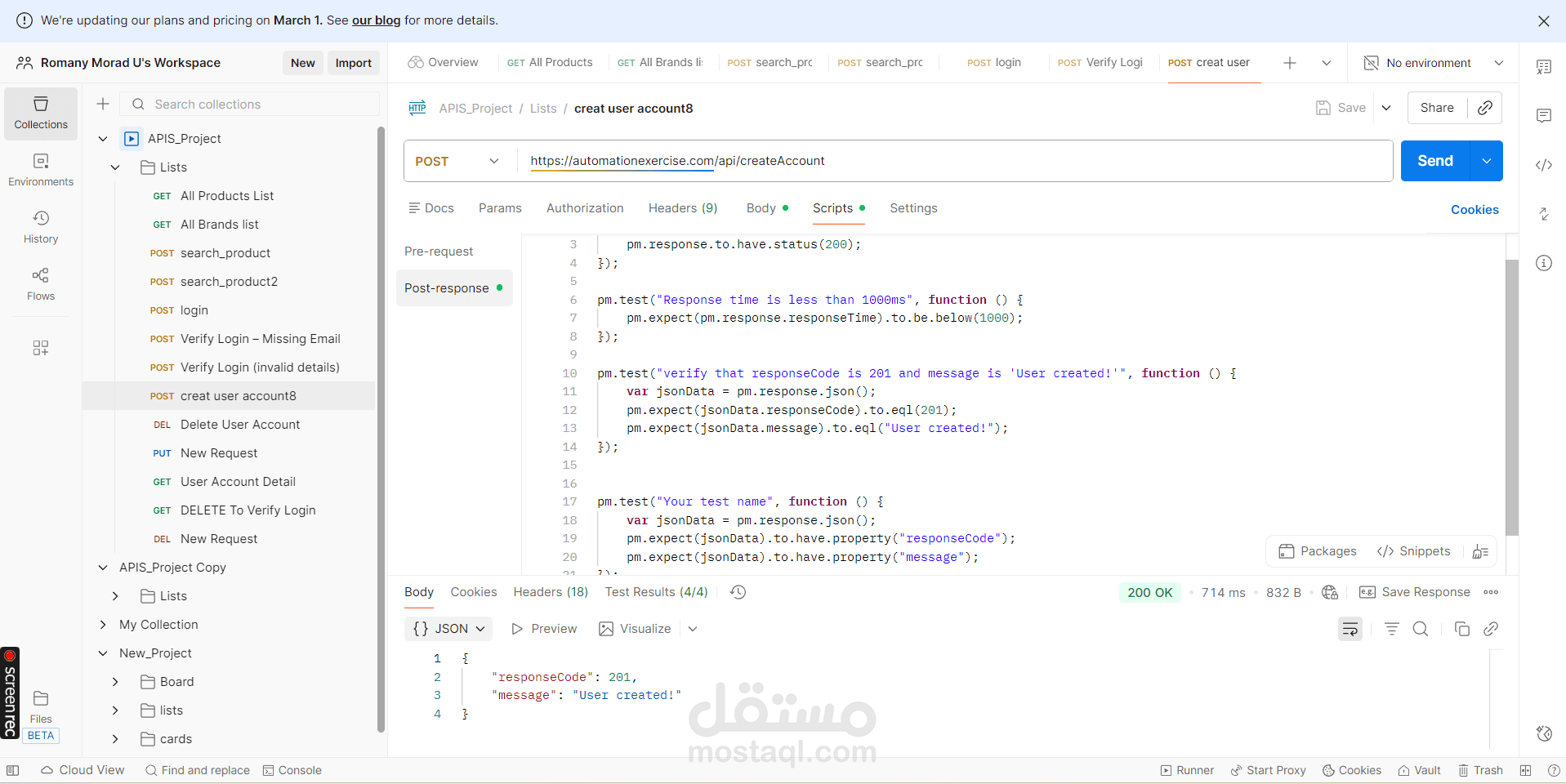
Task: Open a new request tab with plus
Action: [1290, 63]
